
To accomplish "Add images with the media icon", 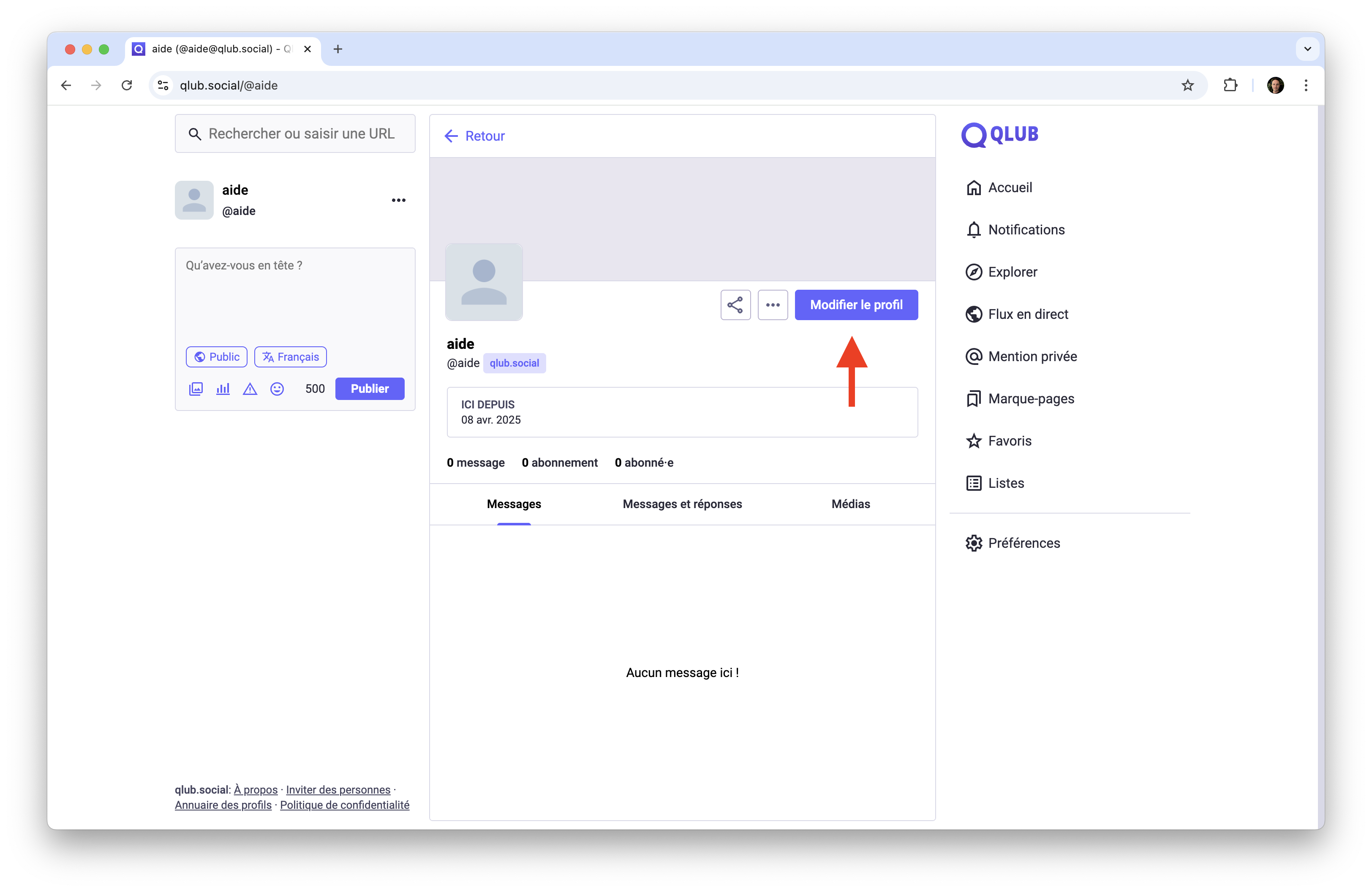I will pyautogui.click(x=196, y=389).
